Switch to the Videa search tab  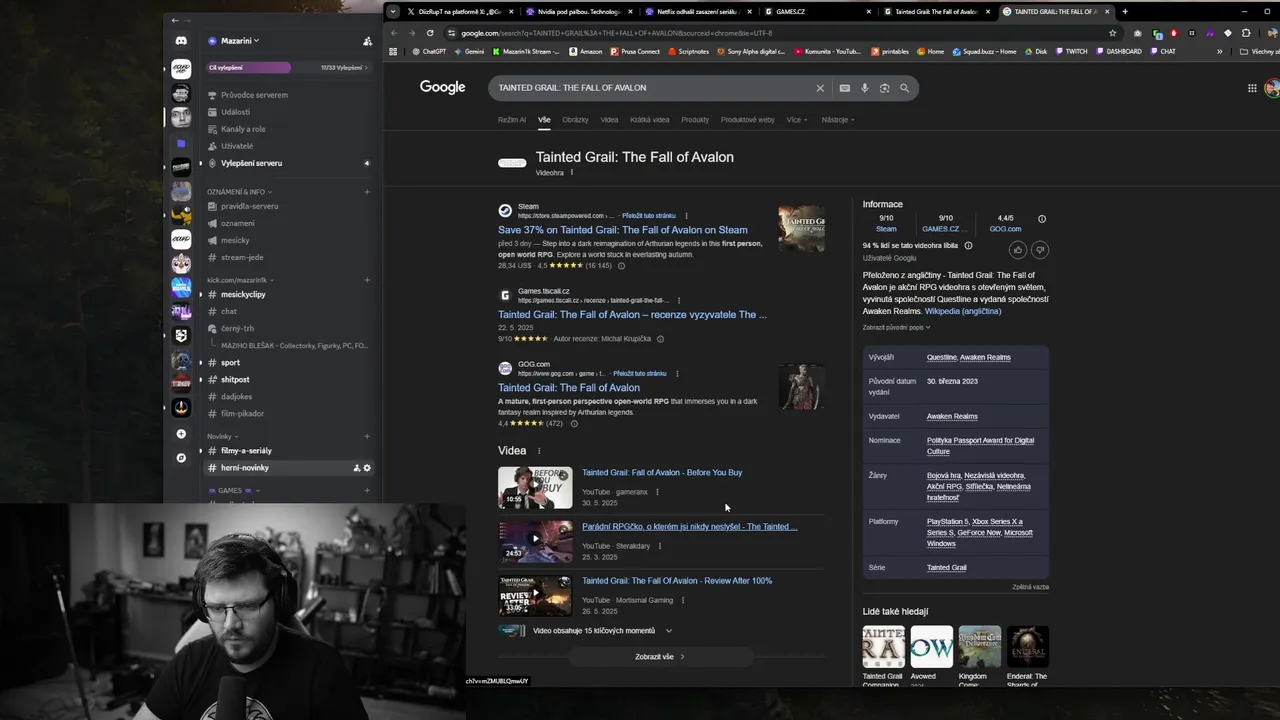[609, 120]
